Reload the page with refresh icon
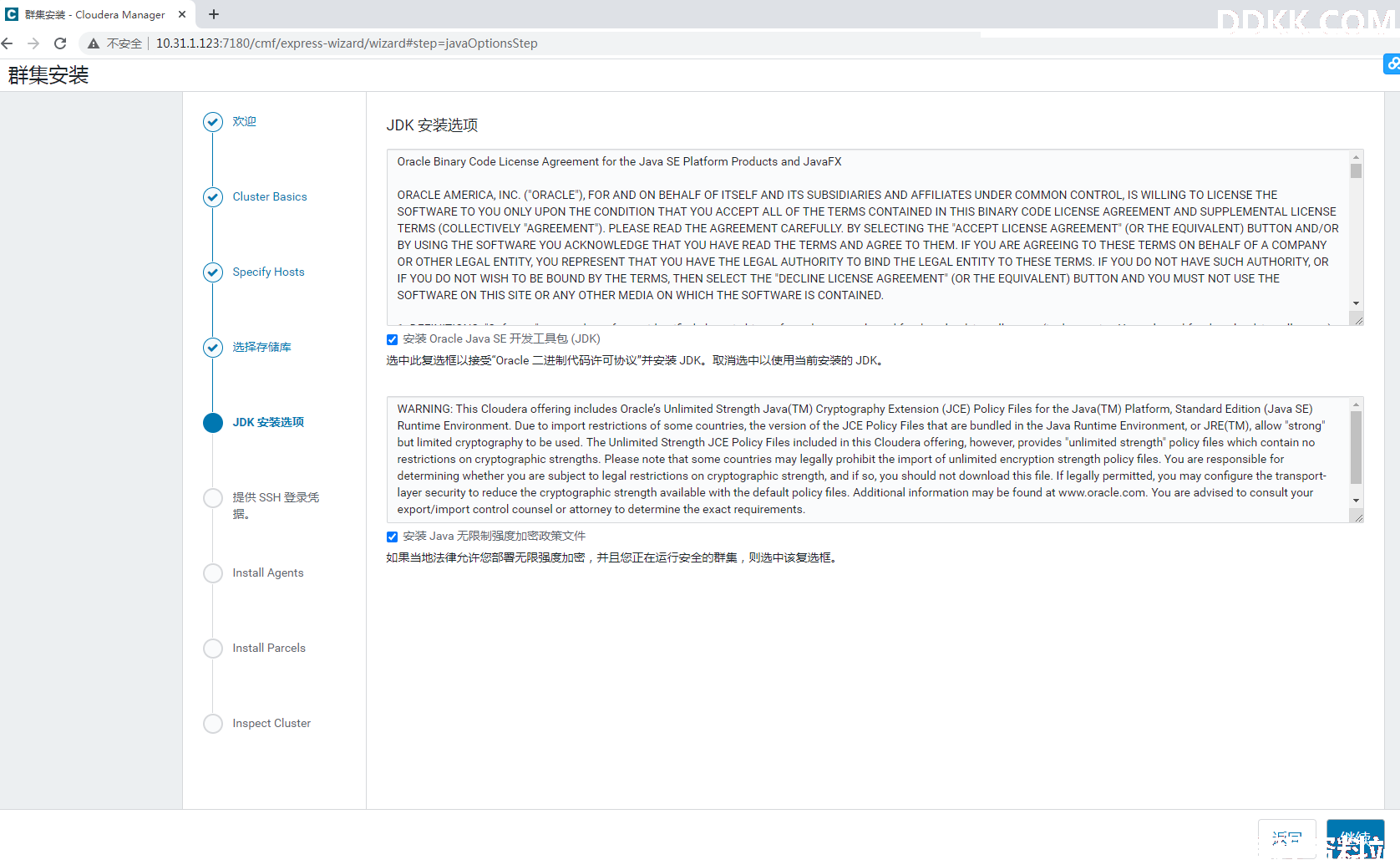Screen dimensions: 1400x865 [x=60, y=43]
